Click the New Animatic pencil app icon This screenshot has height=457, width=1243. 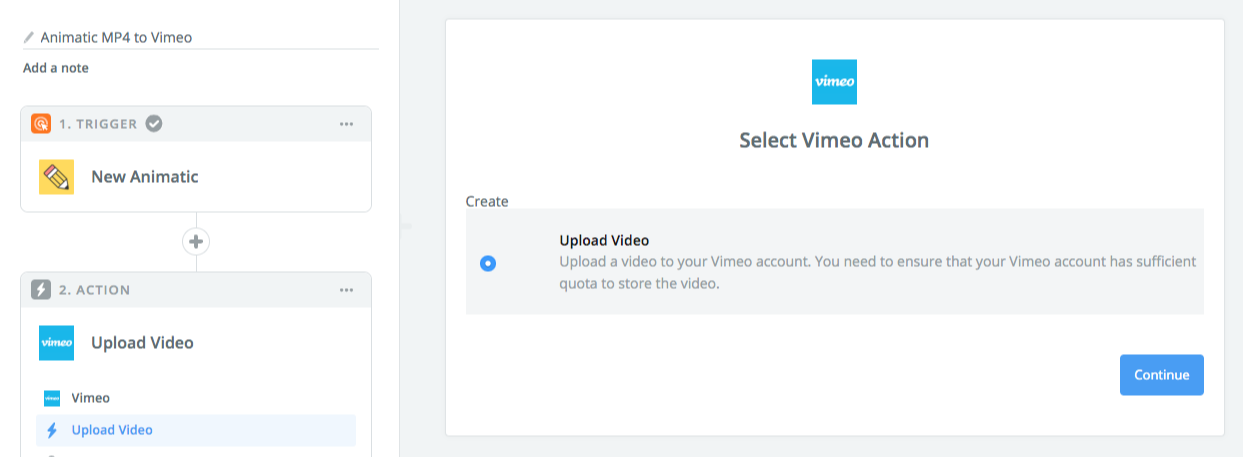56,177
